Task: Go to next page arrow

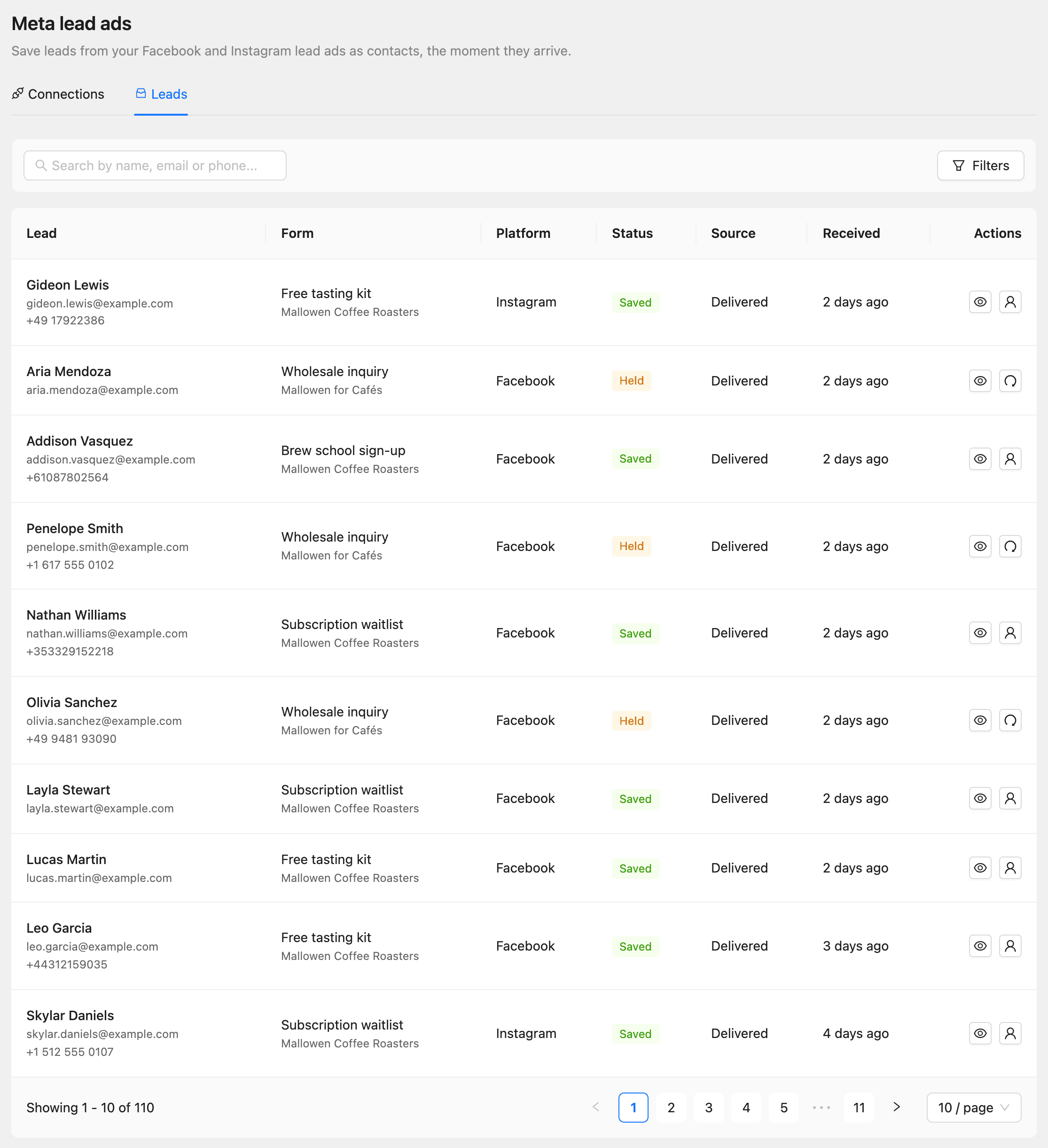Action: pyautogui.click(x=897, y=1107)
